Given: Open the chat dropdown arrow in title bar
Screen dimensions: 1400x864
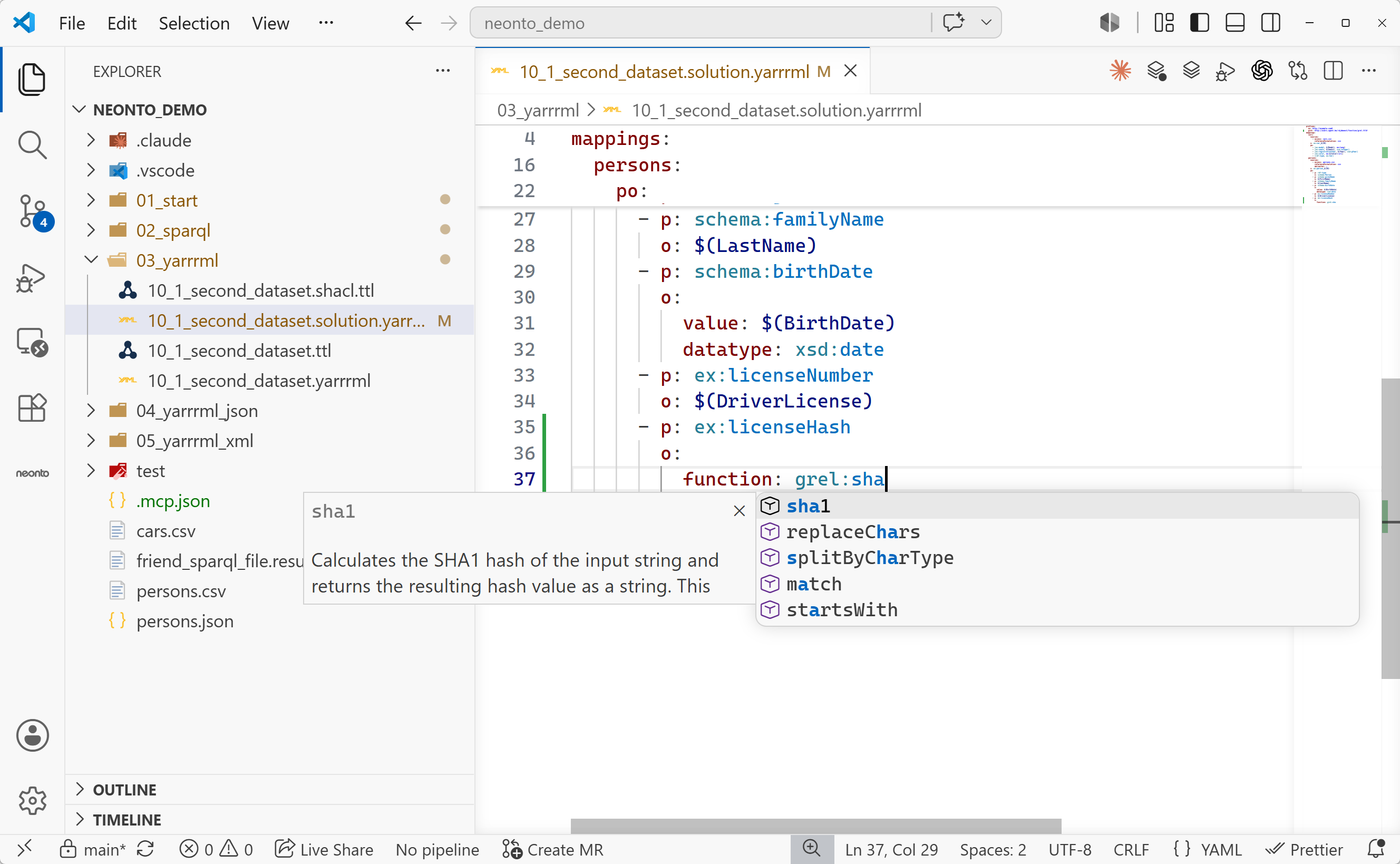Looking at the screenshot, I should click(986, 23).
